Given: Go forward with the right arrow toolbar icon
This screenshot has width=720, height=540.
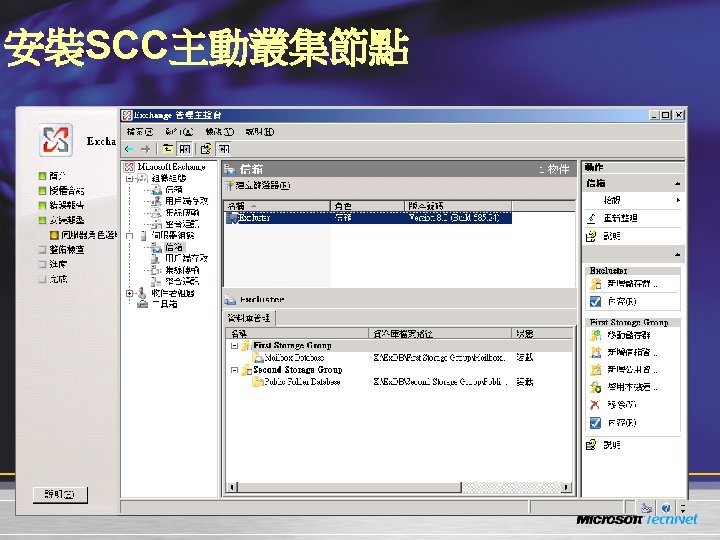Looking at the screenshot, I should click(x=146, y=149).
